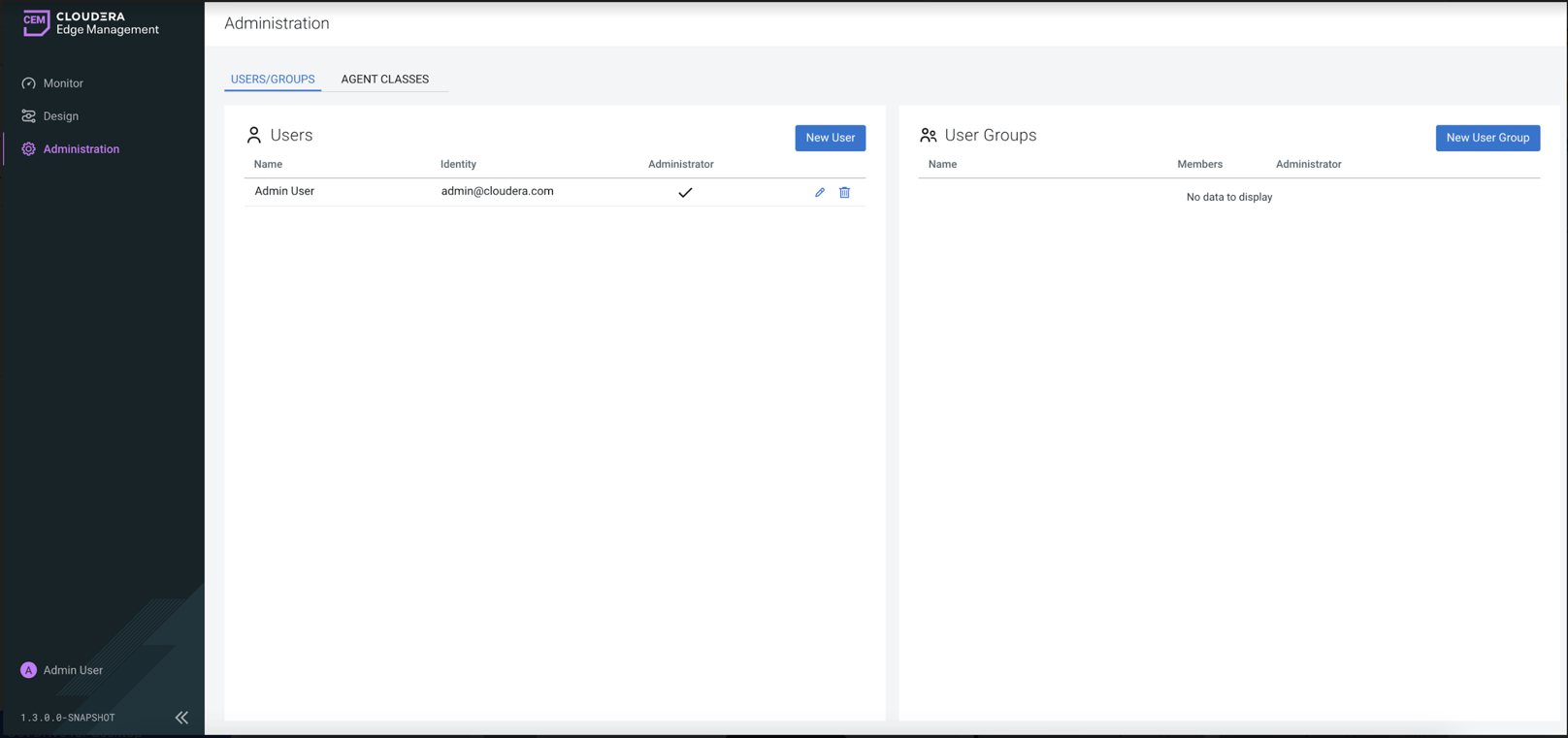
Task: Click the purple Admin User avatar badge
Action: click(29, 670)
